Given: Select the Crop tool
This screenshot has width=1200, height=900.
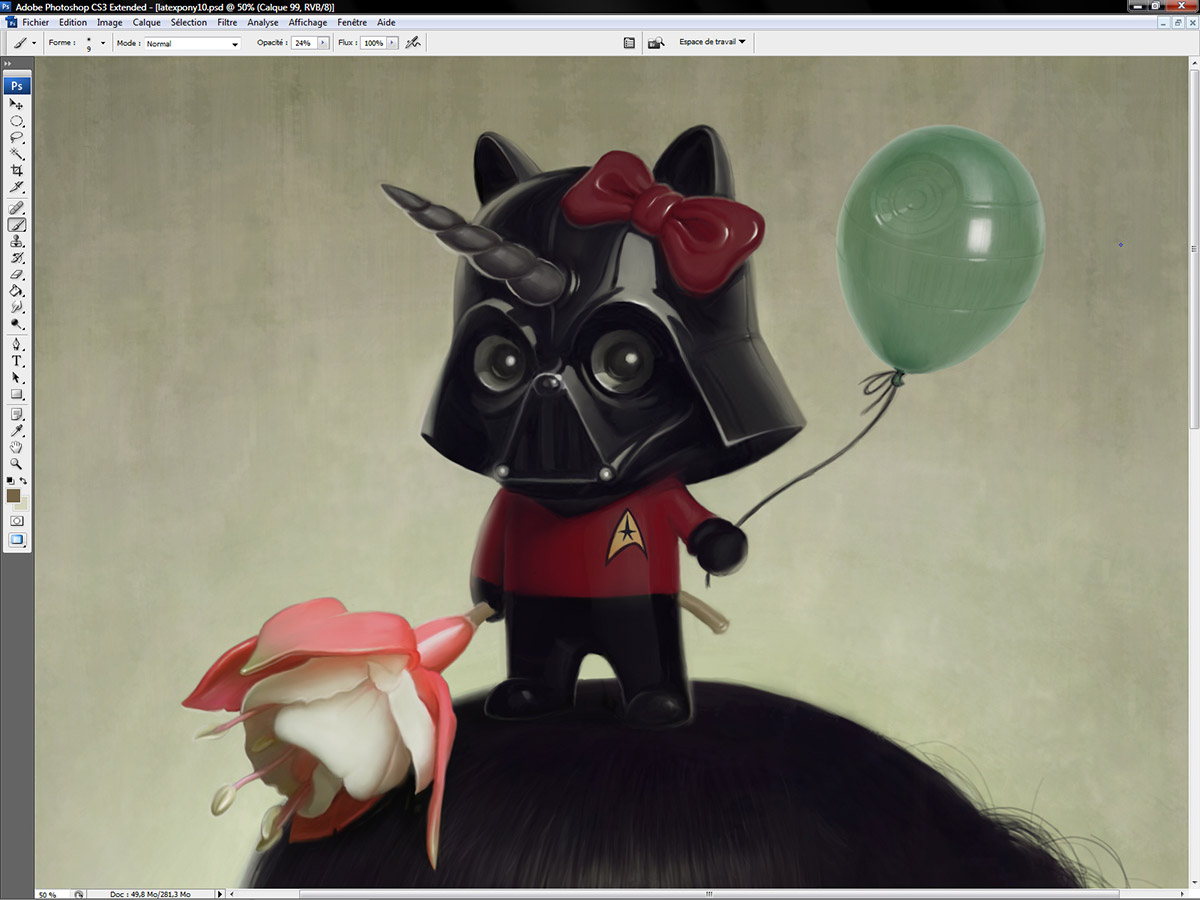Looking at the screenshot, I should (x=17, y=171).
